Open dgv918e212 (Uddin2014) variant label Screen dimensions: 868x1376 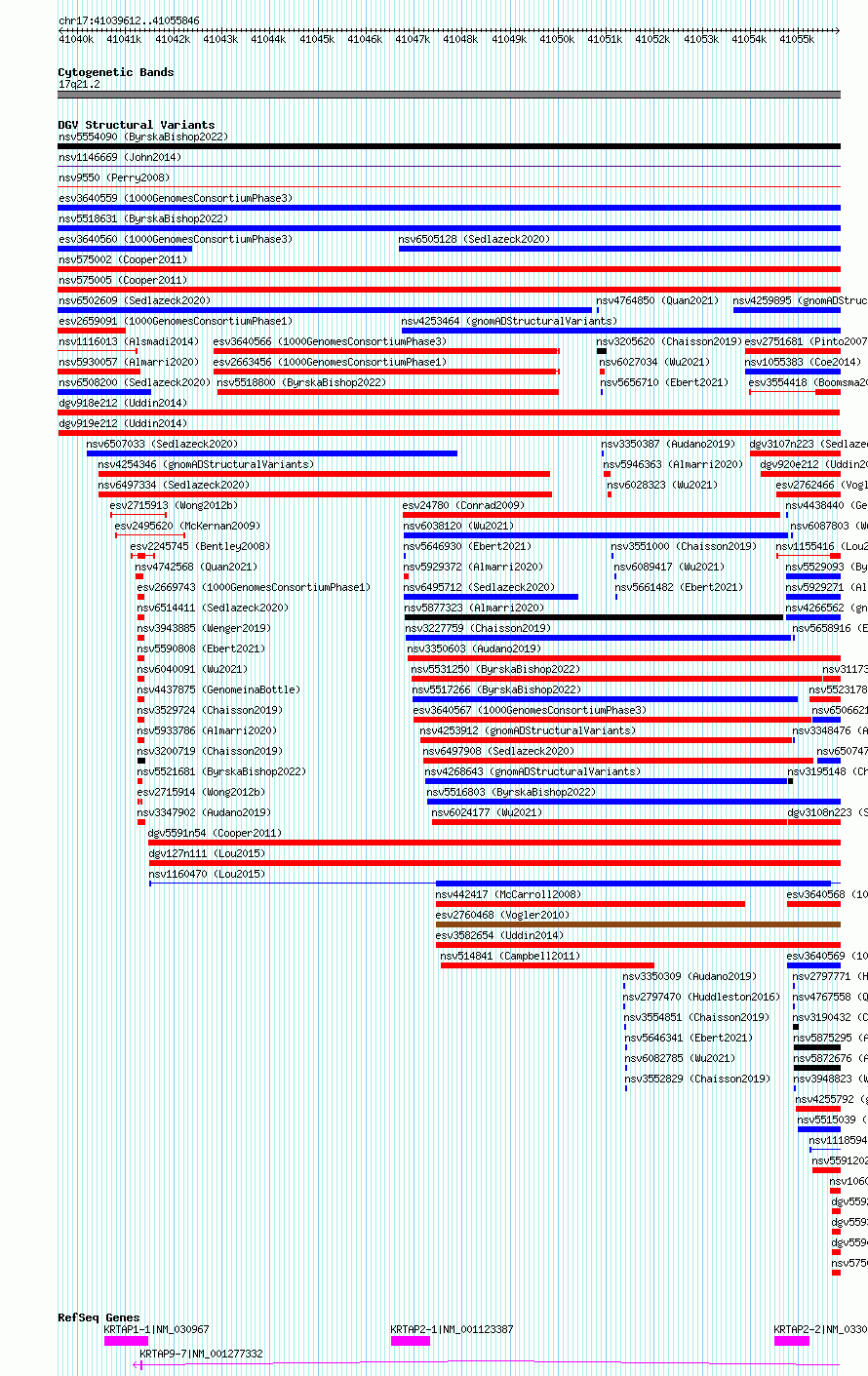pyautogui.click(x=123, y=403)
